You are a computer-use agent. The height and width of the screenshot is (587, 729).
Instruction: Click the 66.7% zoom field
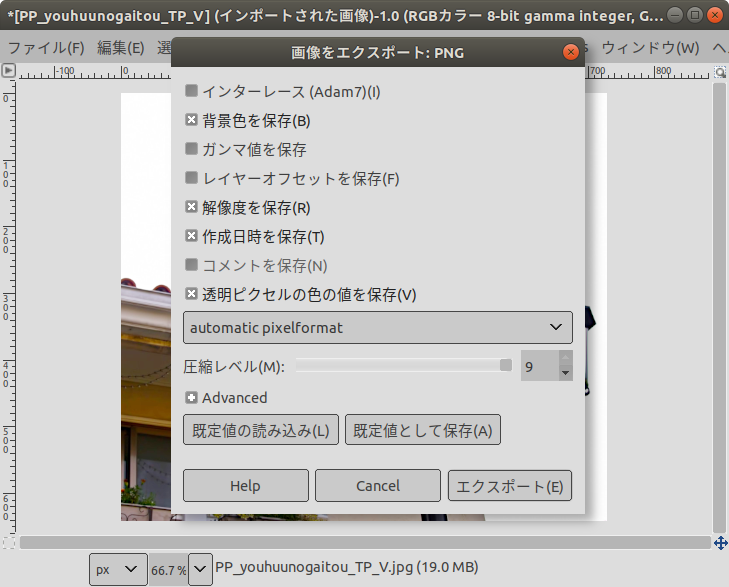[168, 569]
